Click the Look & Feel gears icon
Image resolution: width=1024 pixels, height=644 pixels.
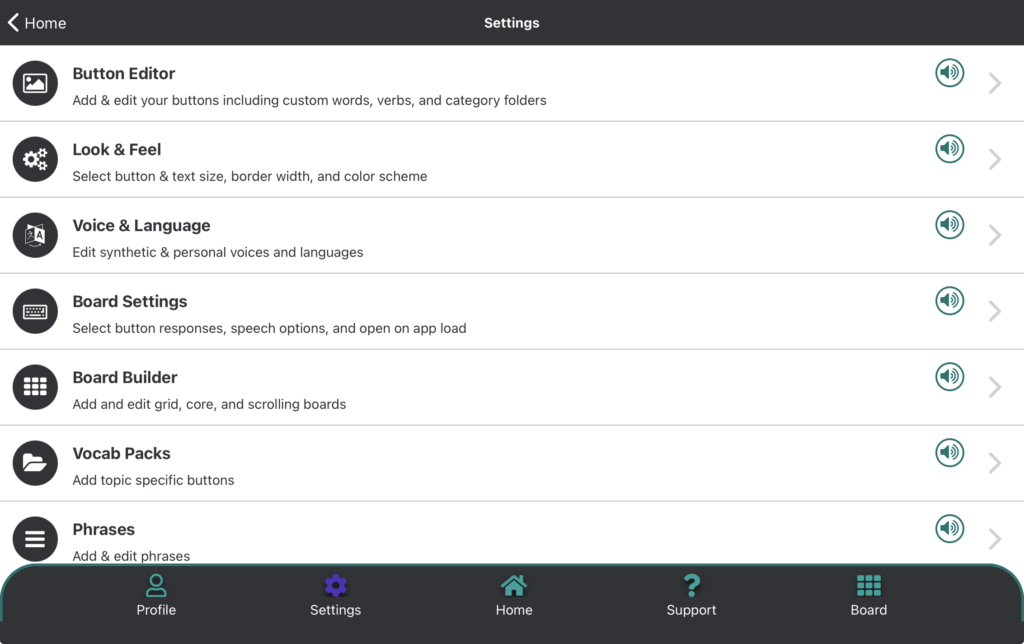tap(35, 159)
